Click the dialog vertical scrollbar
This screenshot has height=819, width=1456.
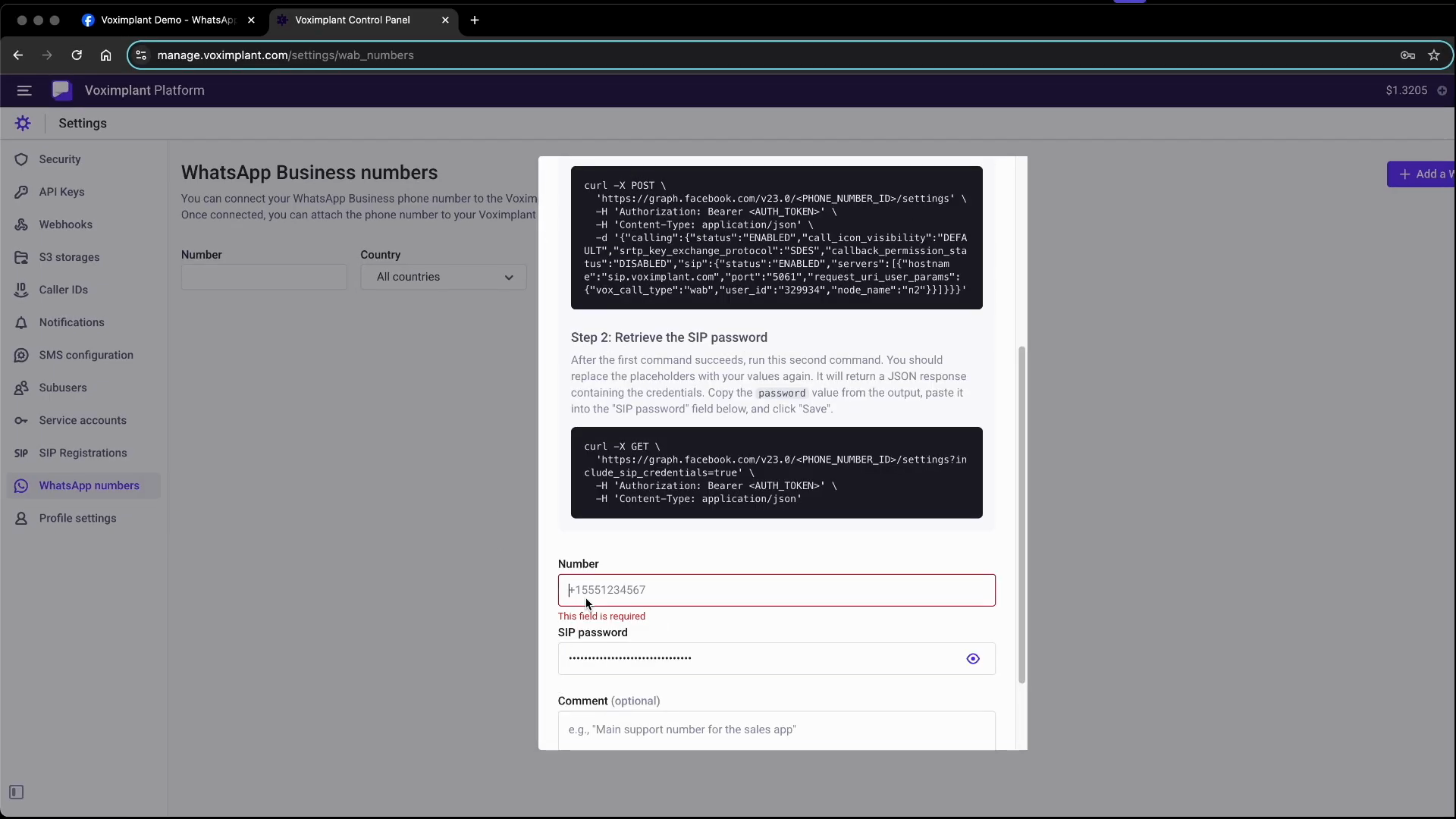1021,516
